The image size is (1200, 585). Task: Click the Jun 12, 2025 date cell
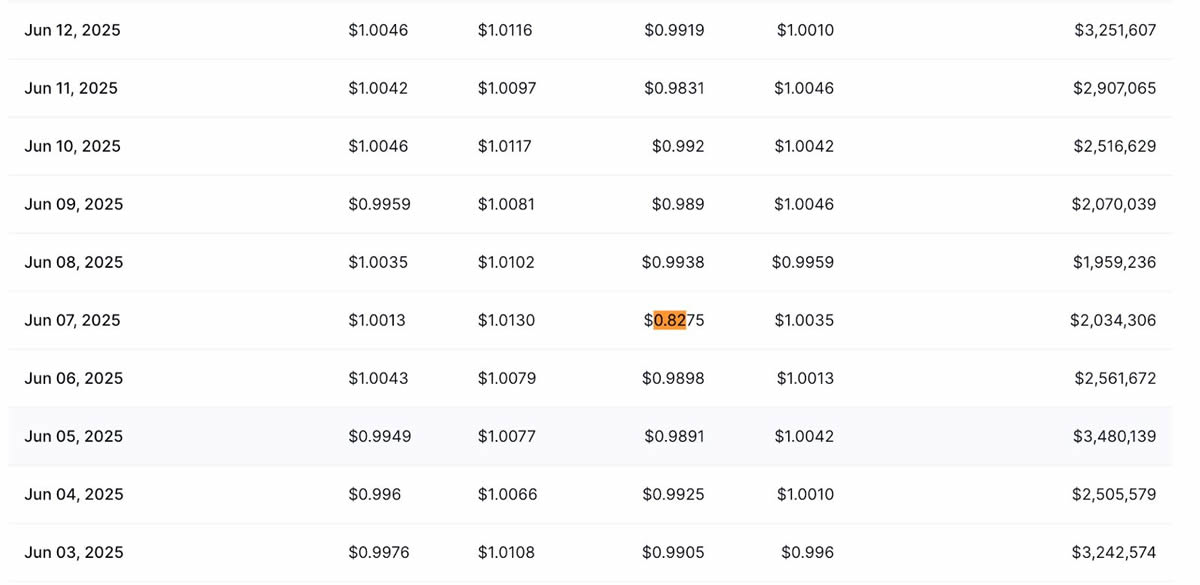[72, 30]
